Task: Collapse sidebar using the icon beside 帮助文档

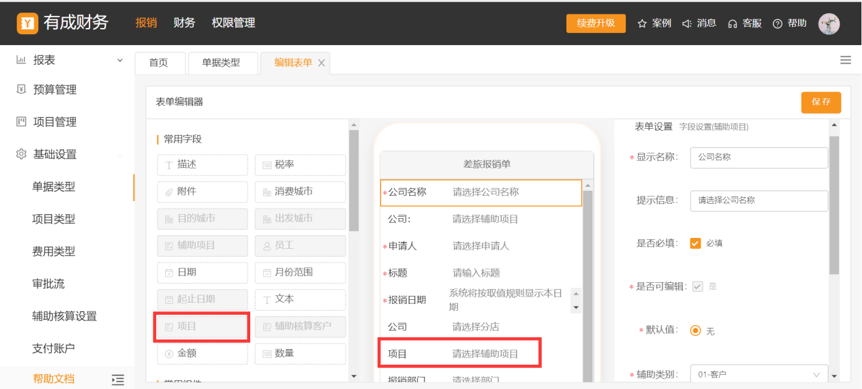Action: click(118, 379)
